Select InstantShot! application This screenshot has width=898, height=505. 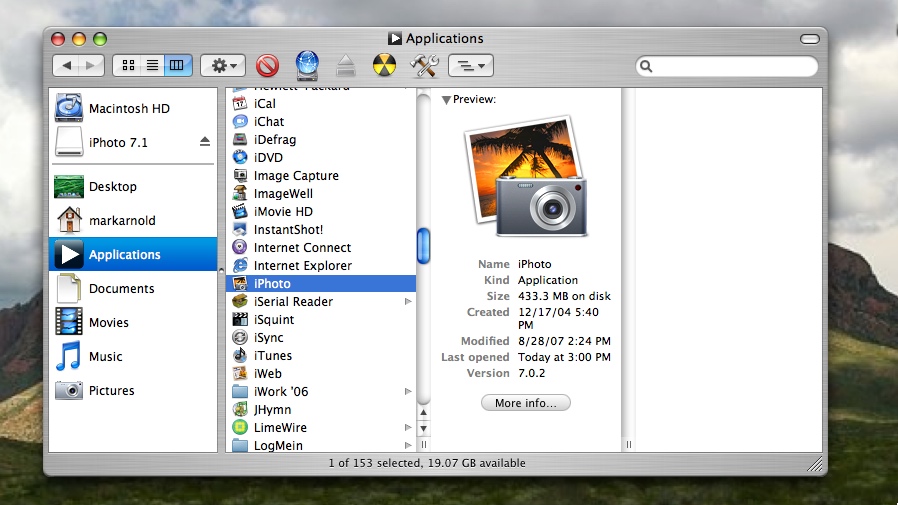[x=321, y=230]
